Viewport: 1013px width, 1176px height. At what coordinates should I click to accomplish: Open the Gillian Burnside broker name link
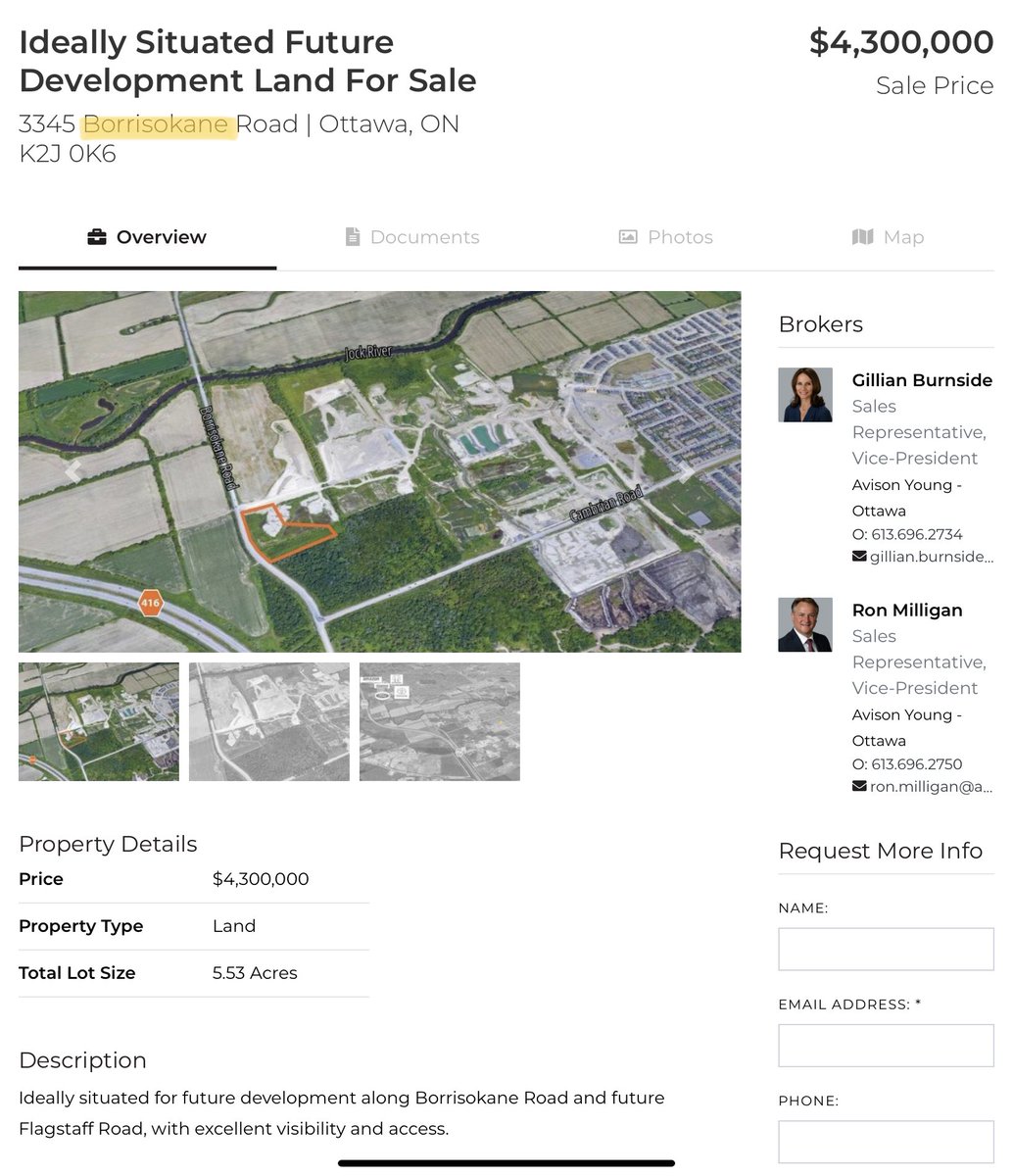pos(922,380)
